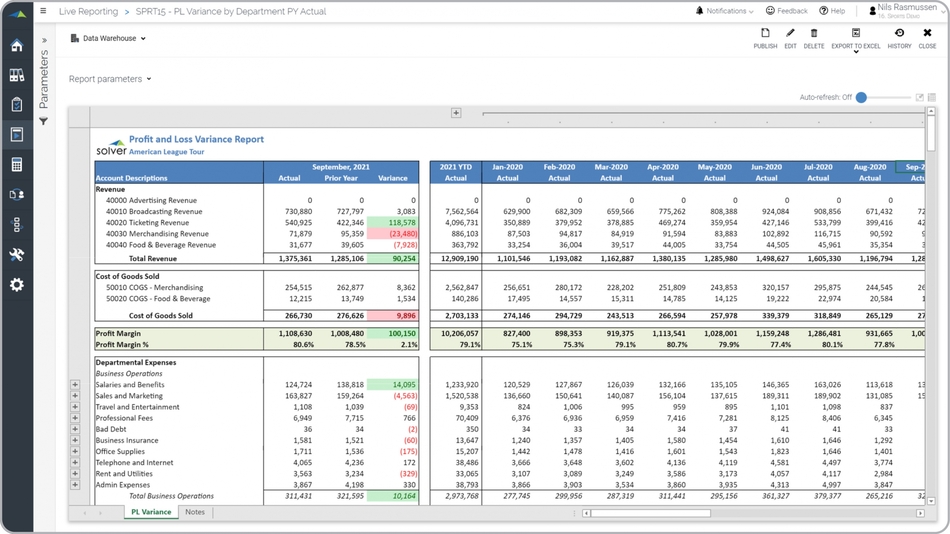Toggle the hamburger menu to collapse navigation
Screen dimensions: 950x534
point(43,11)
